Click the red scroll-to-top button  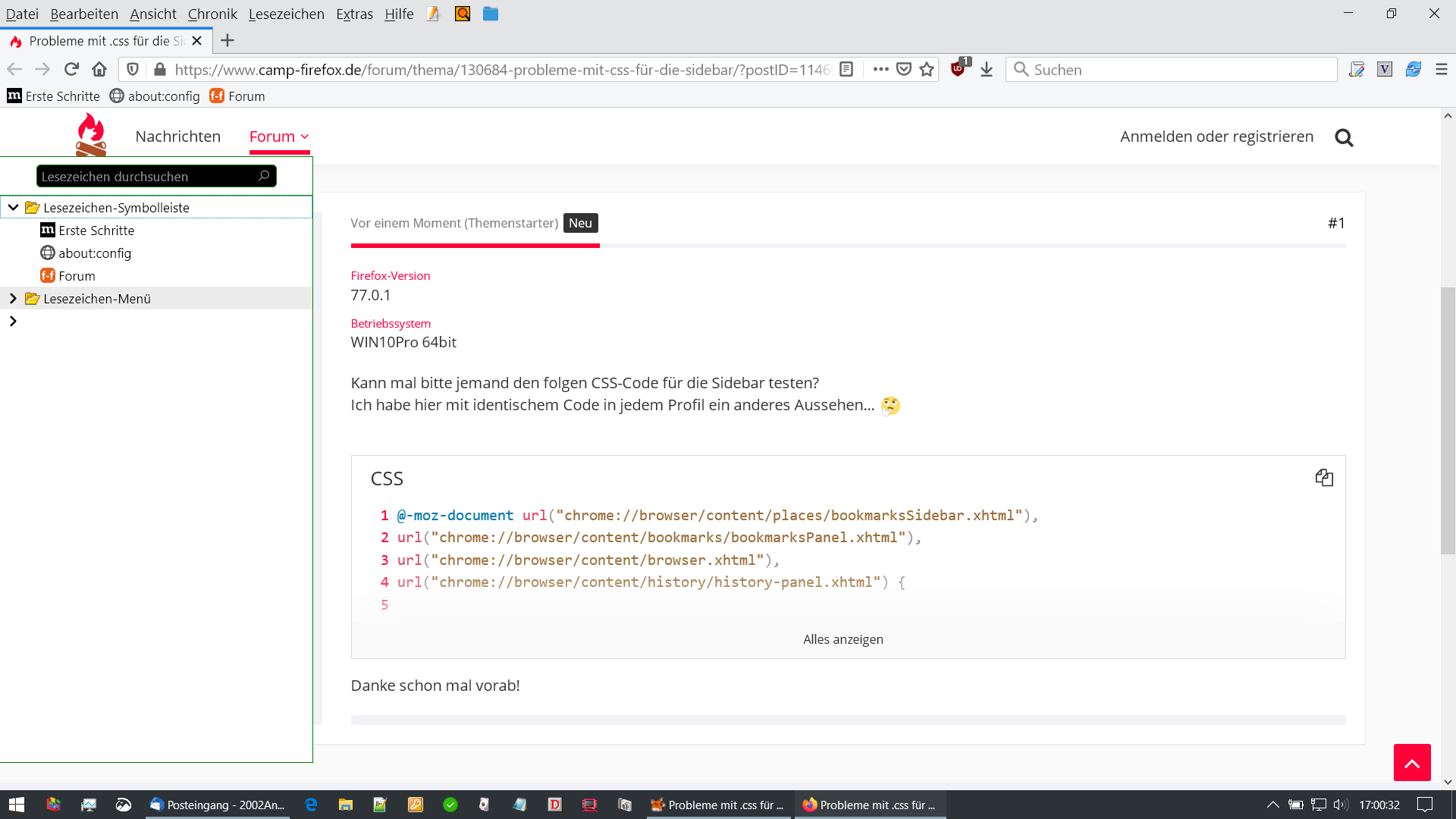1412,763
